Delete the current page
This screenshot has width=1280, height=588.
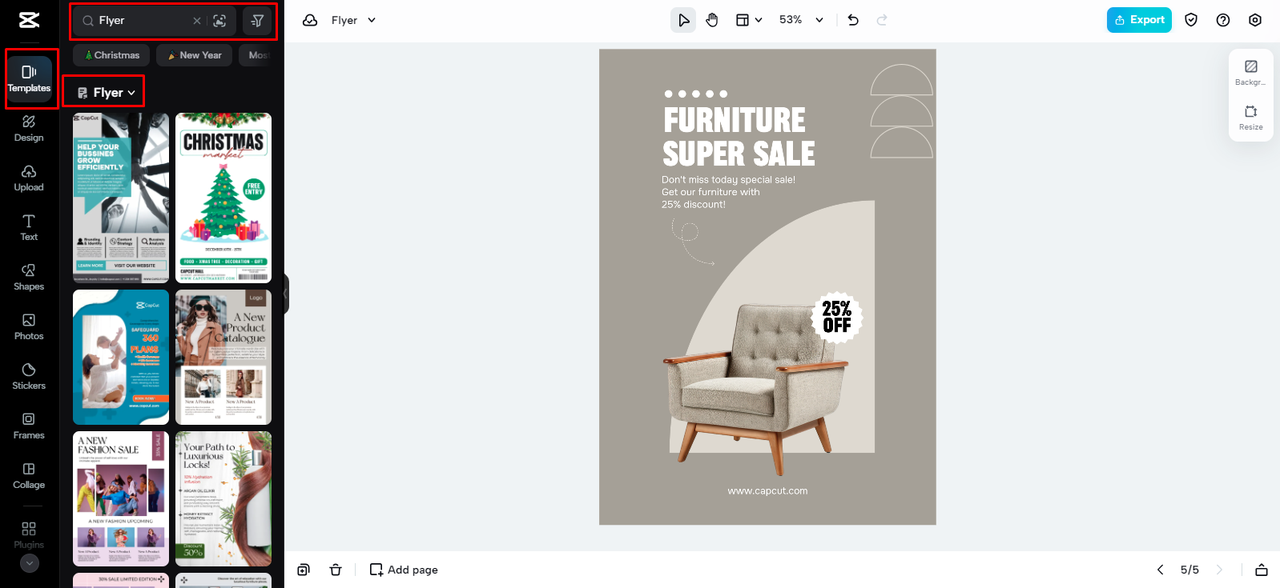335,569
